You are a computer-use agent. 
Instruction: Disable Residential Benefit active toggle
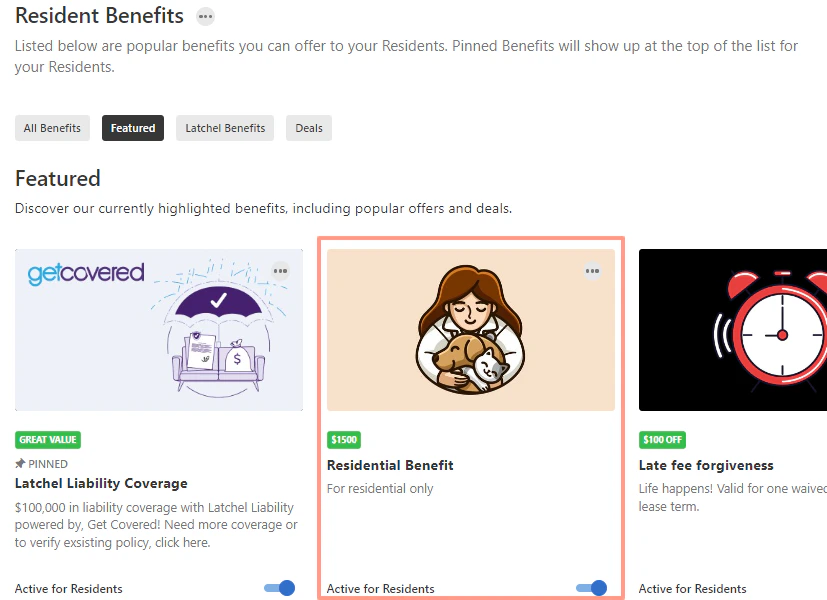pos(592,588)
